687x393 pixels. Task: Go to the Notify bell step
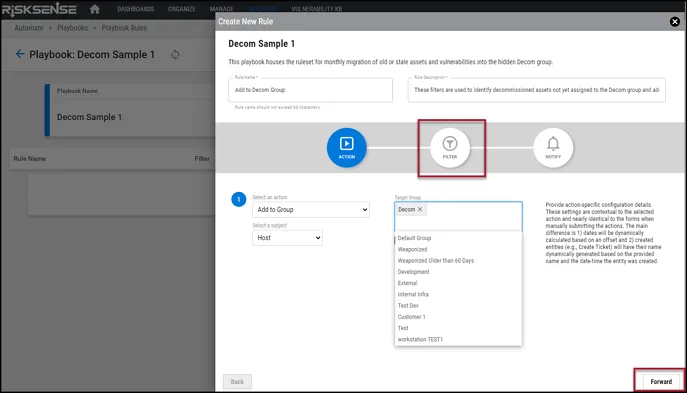coord(553,148)
